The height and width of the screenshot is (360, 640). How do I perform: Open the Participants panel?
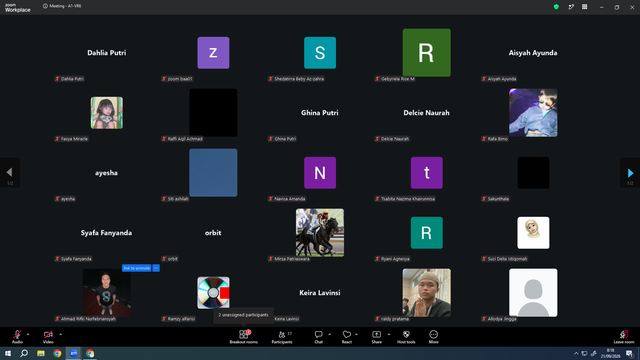tap(282, 336)
